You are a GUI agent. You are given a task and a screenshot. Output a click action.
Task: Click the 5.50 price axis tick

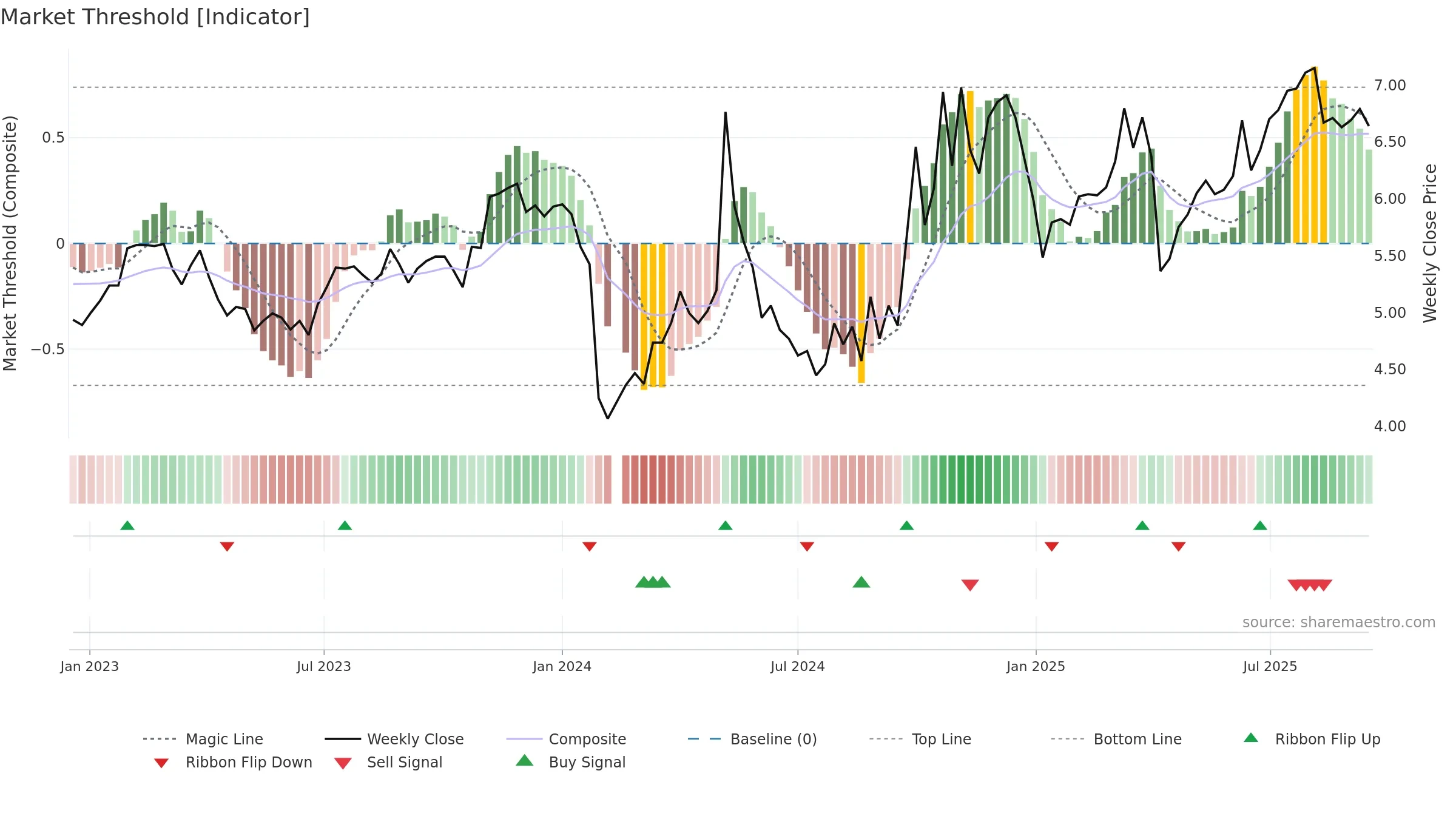point(1390,256)
